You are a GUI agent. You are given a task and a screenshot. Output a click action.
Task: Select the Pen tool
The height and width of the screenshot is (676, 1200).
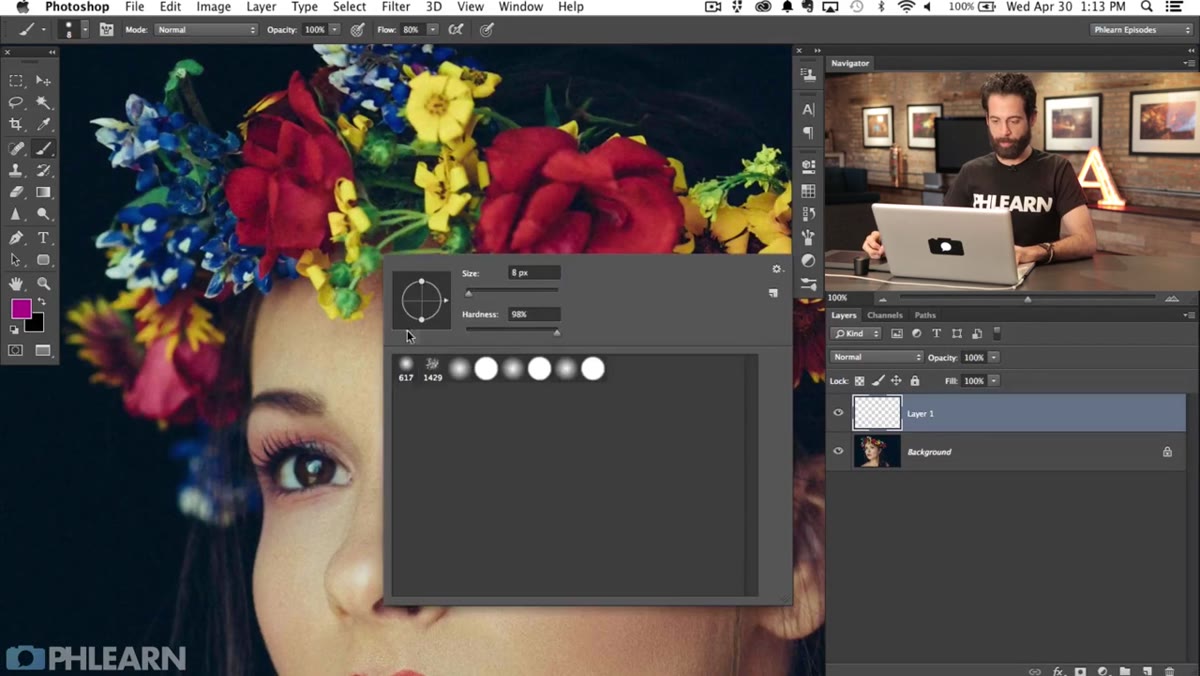(x=16, y=238)
